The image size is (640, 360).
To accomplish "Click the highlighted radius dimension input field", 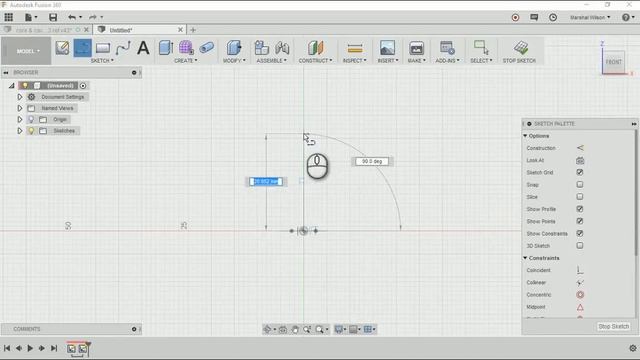I will [x=266, y=182].
